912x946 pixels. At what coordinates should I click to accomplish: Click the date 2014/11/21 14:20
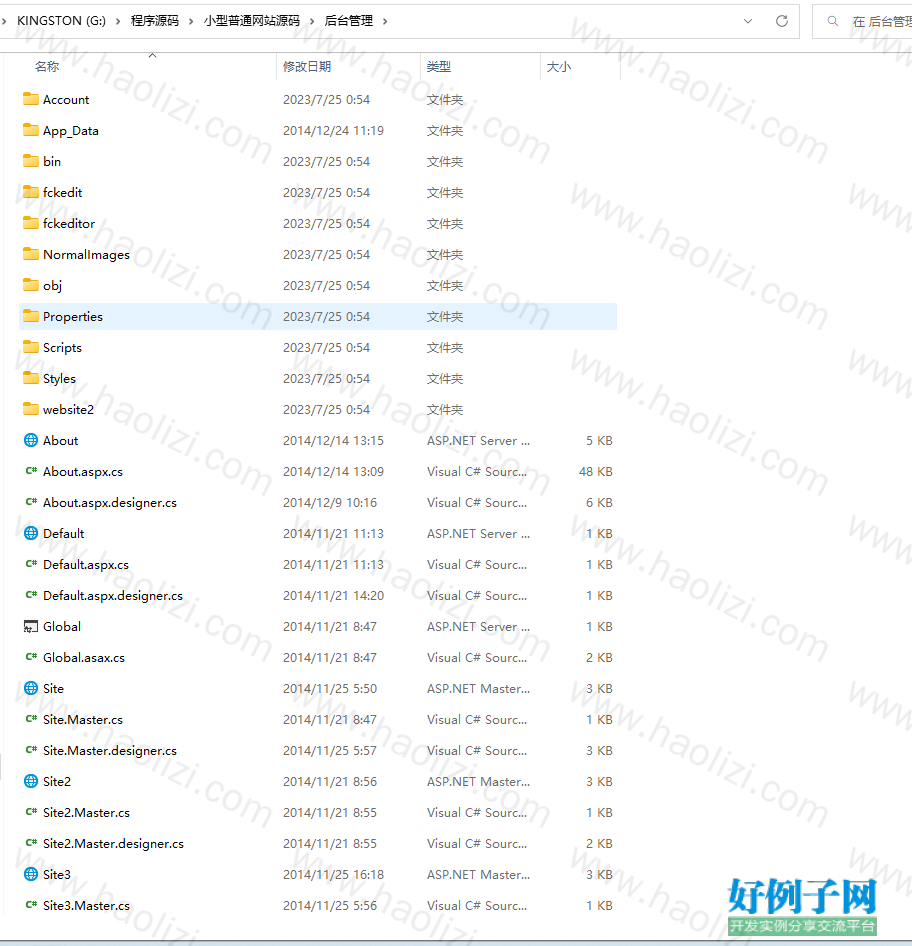click(333, 595)
